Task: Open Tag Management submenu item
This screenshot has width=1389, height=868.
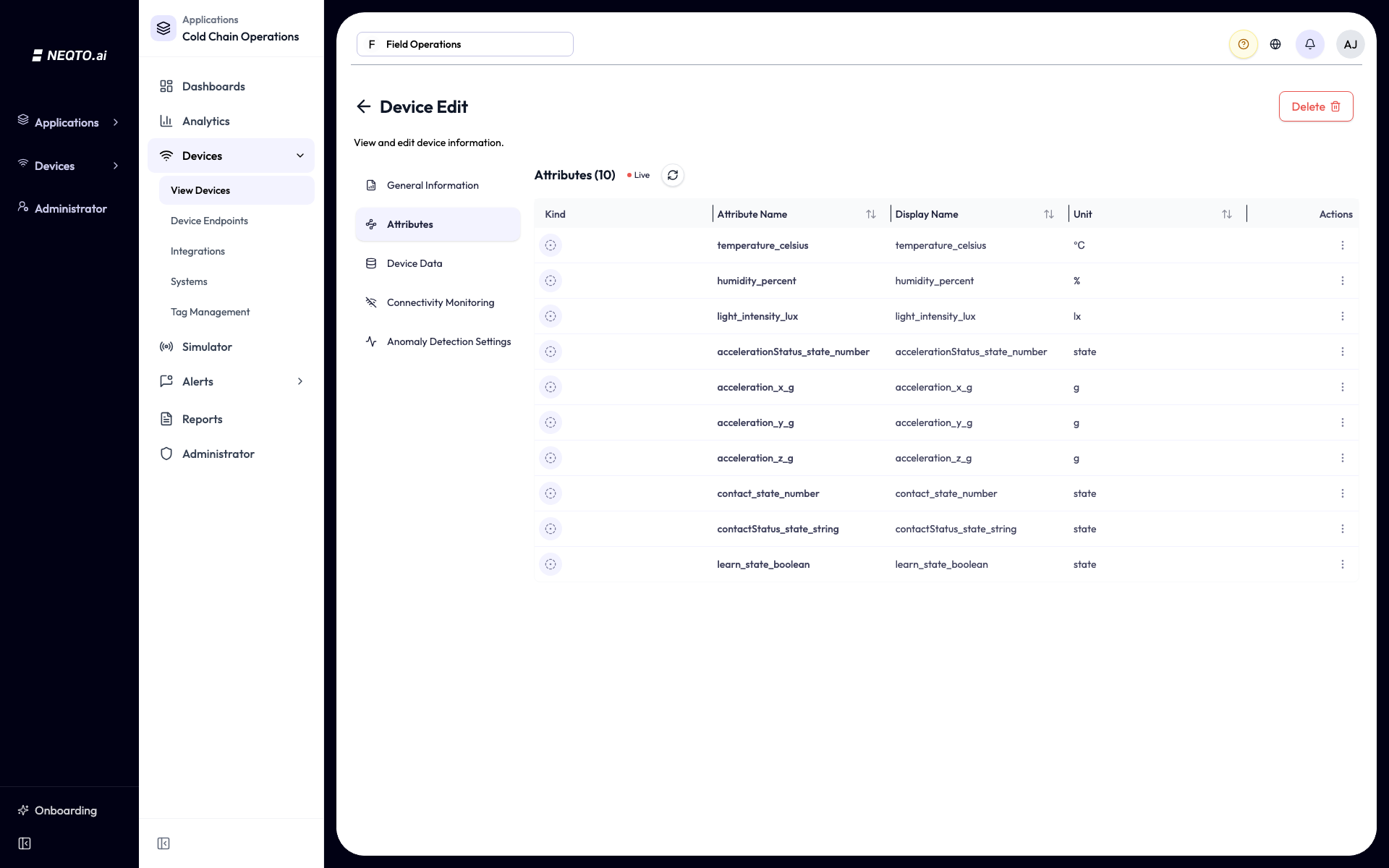Action: coord(210,312)
